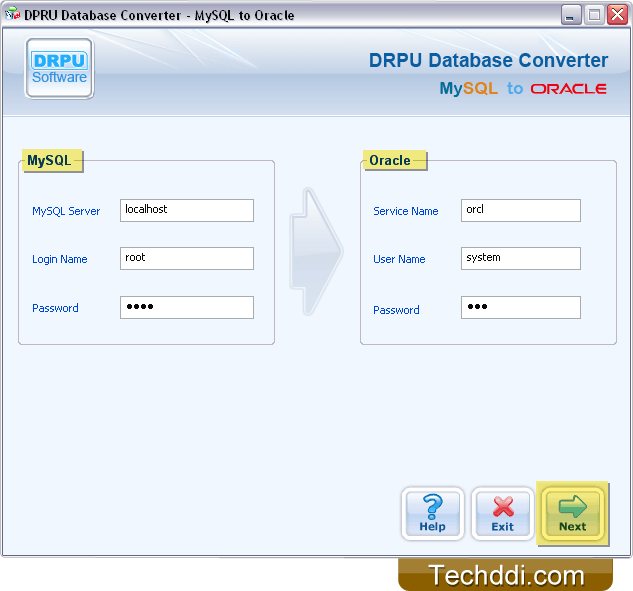Close the Database Converter window
Viewport: 633px width, 591px height.
(x=618, y=15)
